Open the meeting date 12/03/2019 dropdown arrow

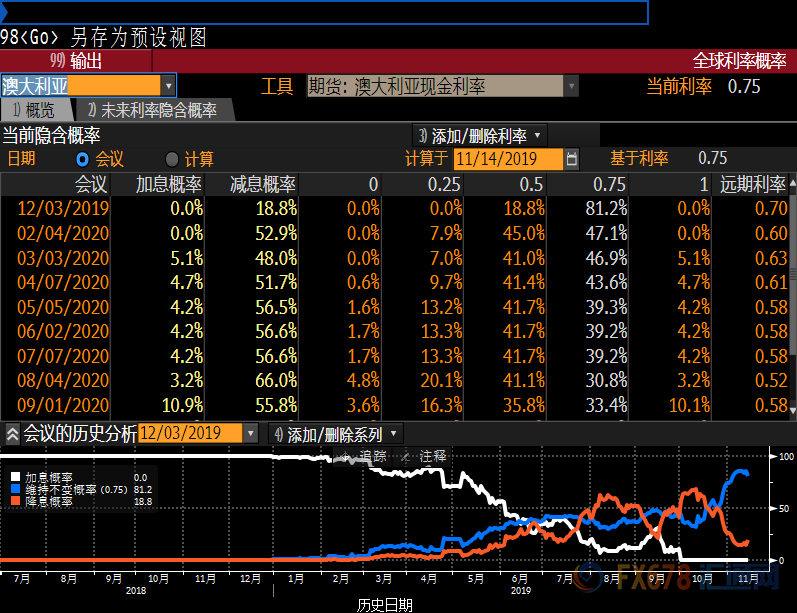[250, 434]
